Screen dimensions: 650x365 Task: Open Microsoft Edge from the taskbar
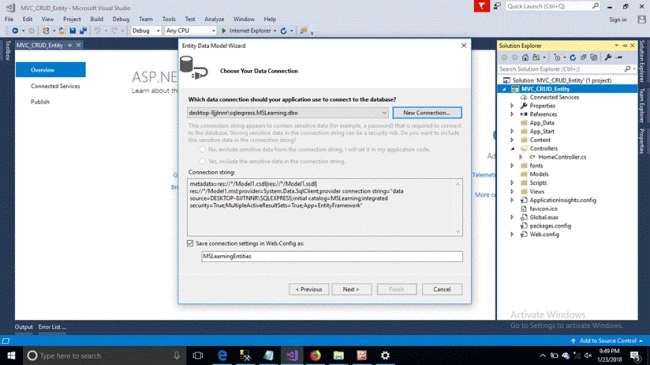point(223,355)
